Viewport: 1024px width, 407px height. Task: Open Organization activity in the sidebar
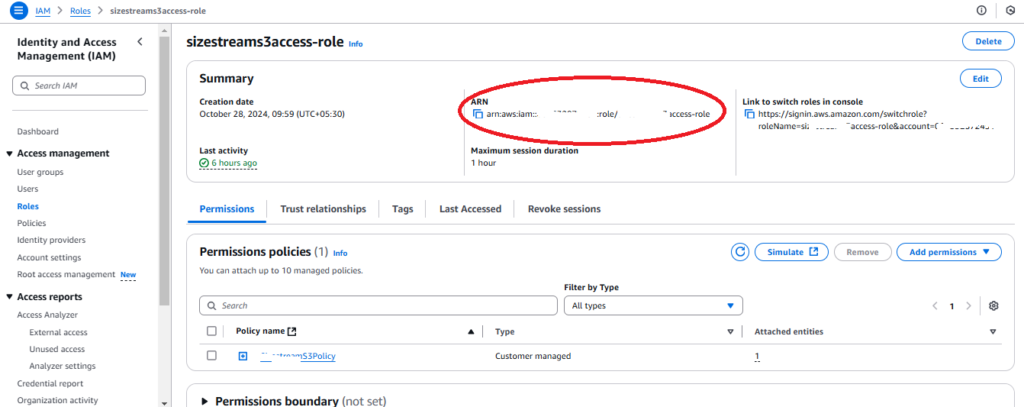click(57, 400)
